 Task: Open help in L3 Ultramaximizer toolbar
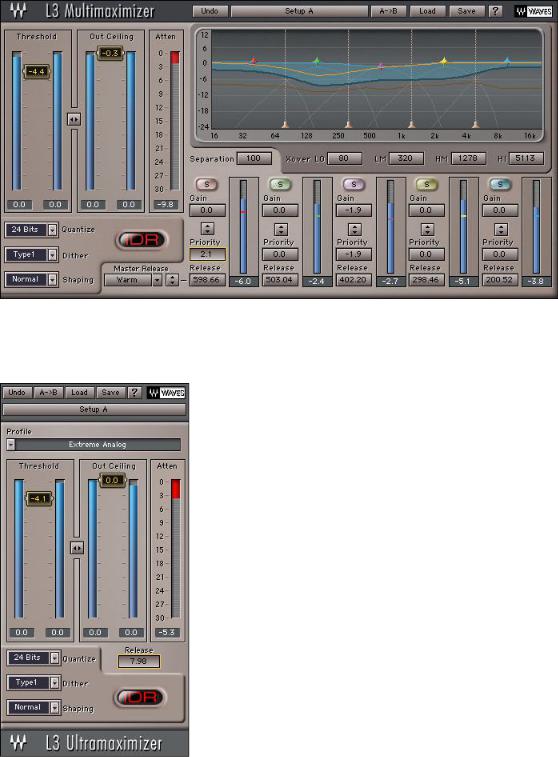point(135,393)
